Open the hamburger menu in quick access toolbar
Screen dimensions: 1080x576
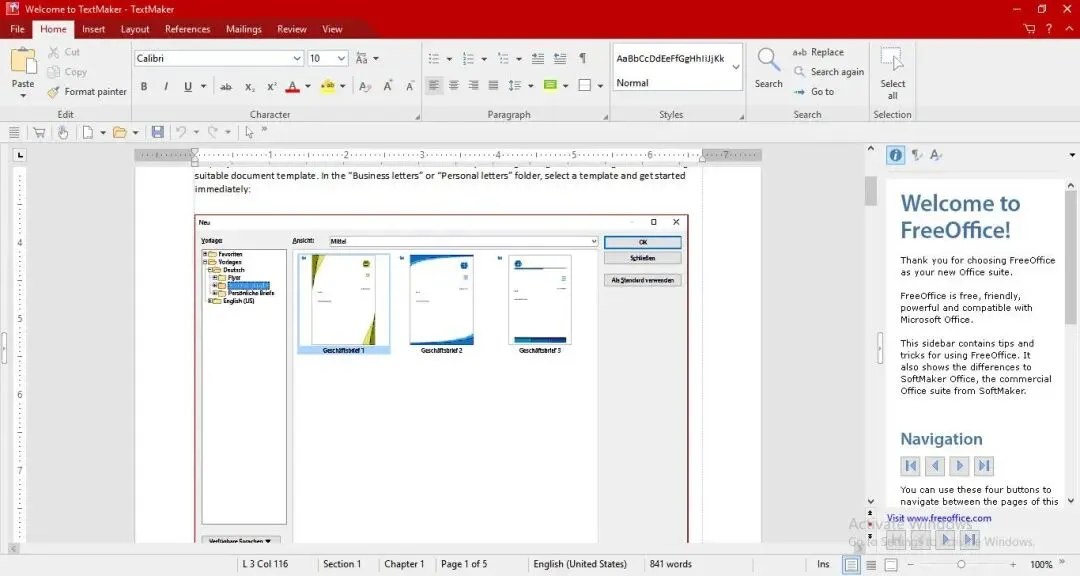coord(14,132)
